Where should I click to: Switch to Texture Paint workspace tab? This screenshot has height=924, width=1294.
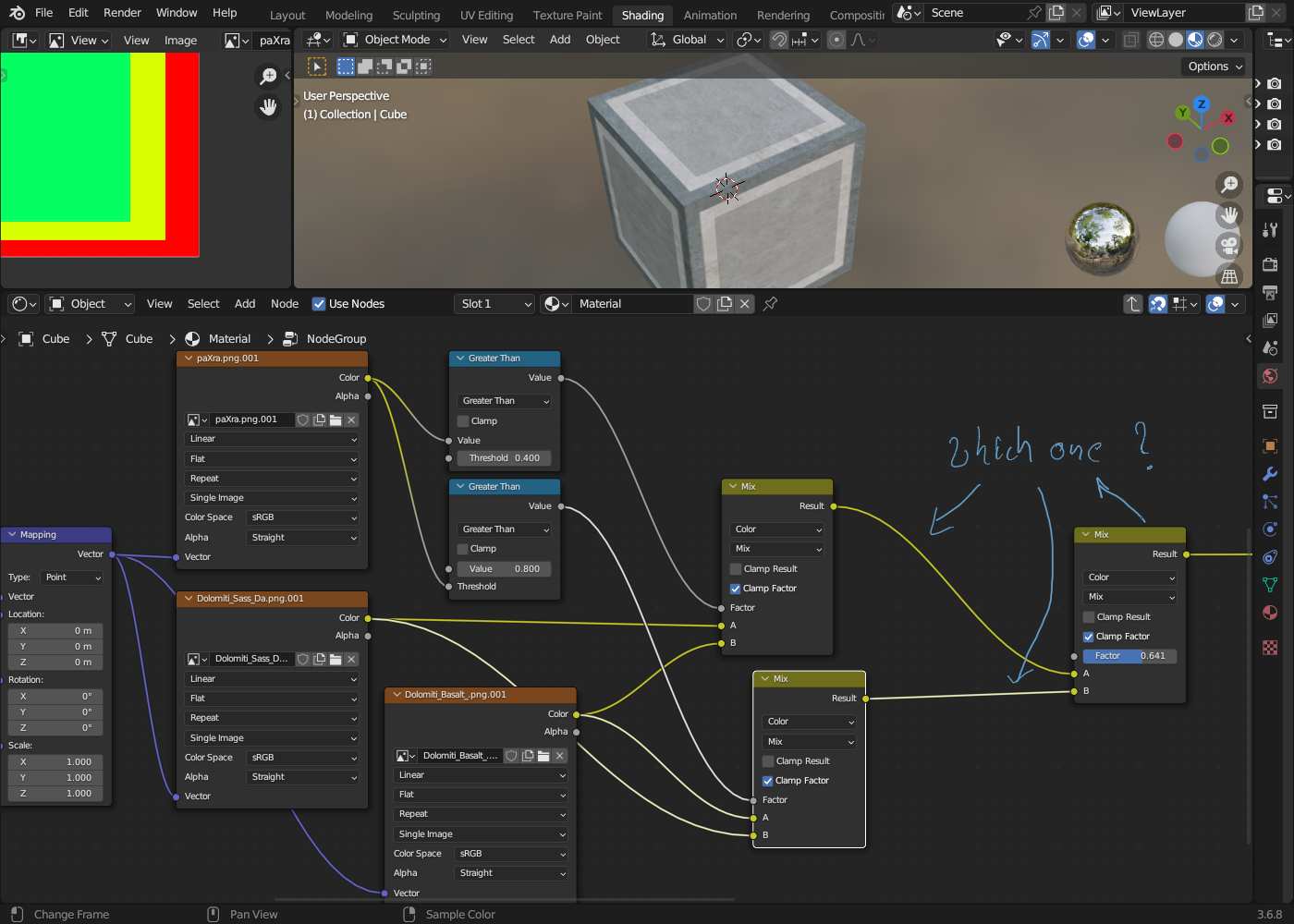568,15
